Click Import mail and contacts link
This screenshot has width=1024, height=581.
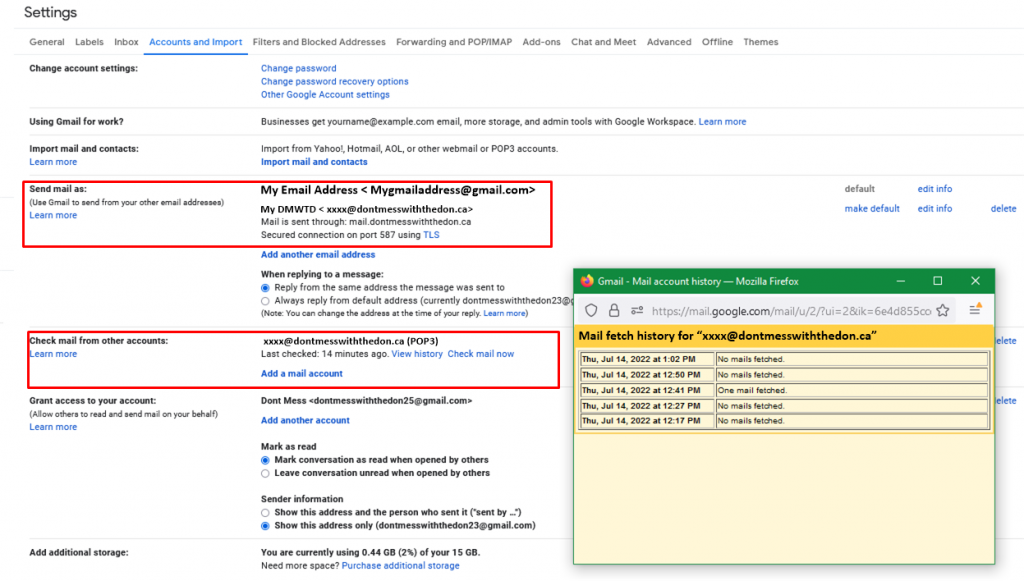314,162
